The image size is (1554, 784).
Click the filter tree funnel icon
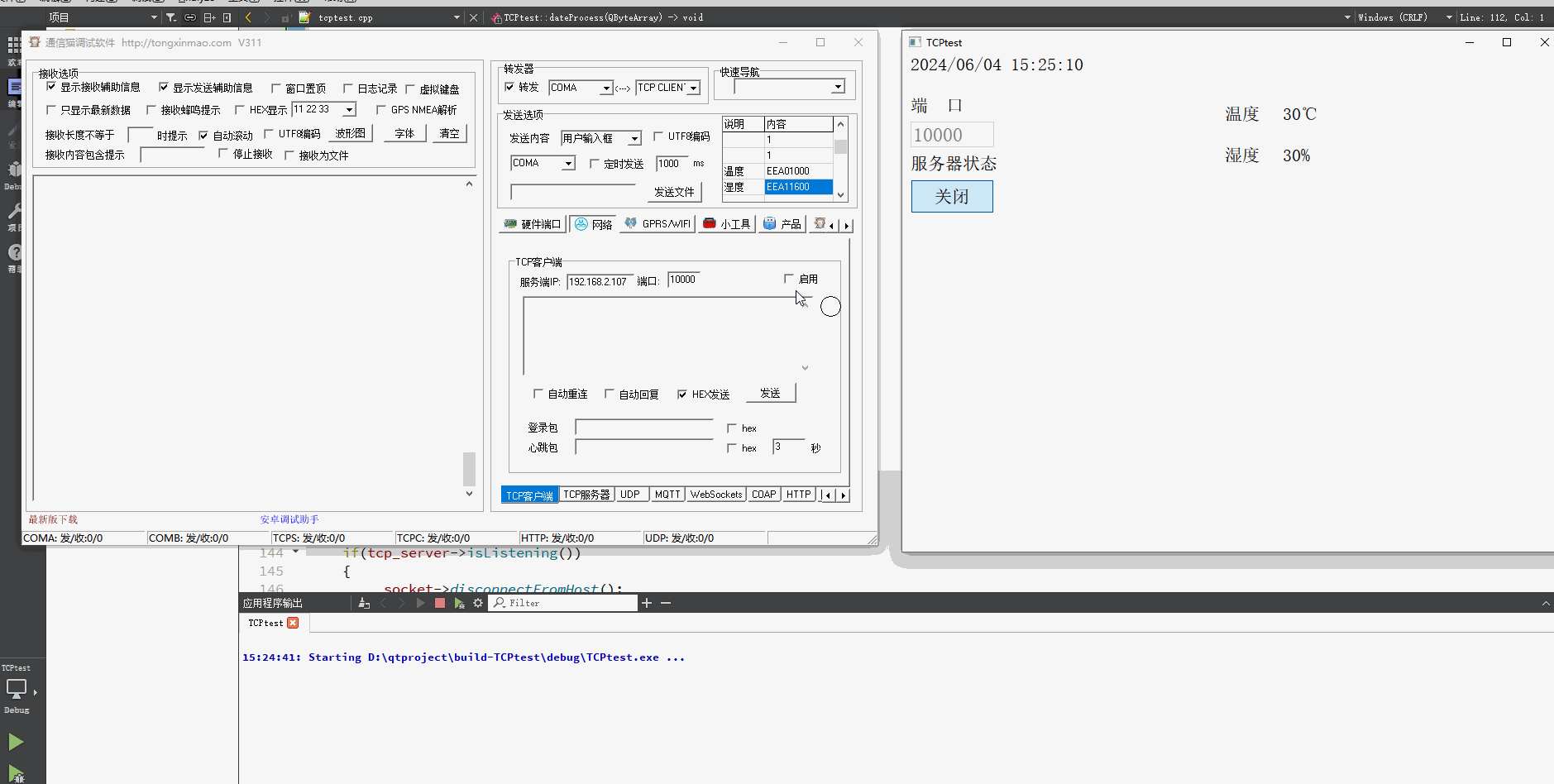pos(171,17)
